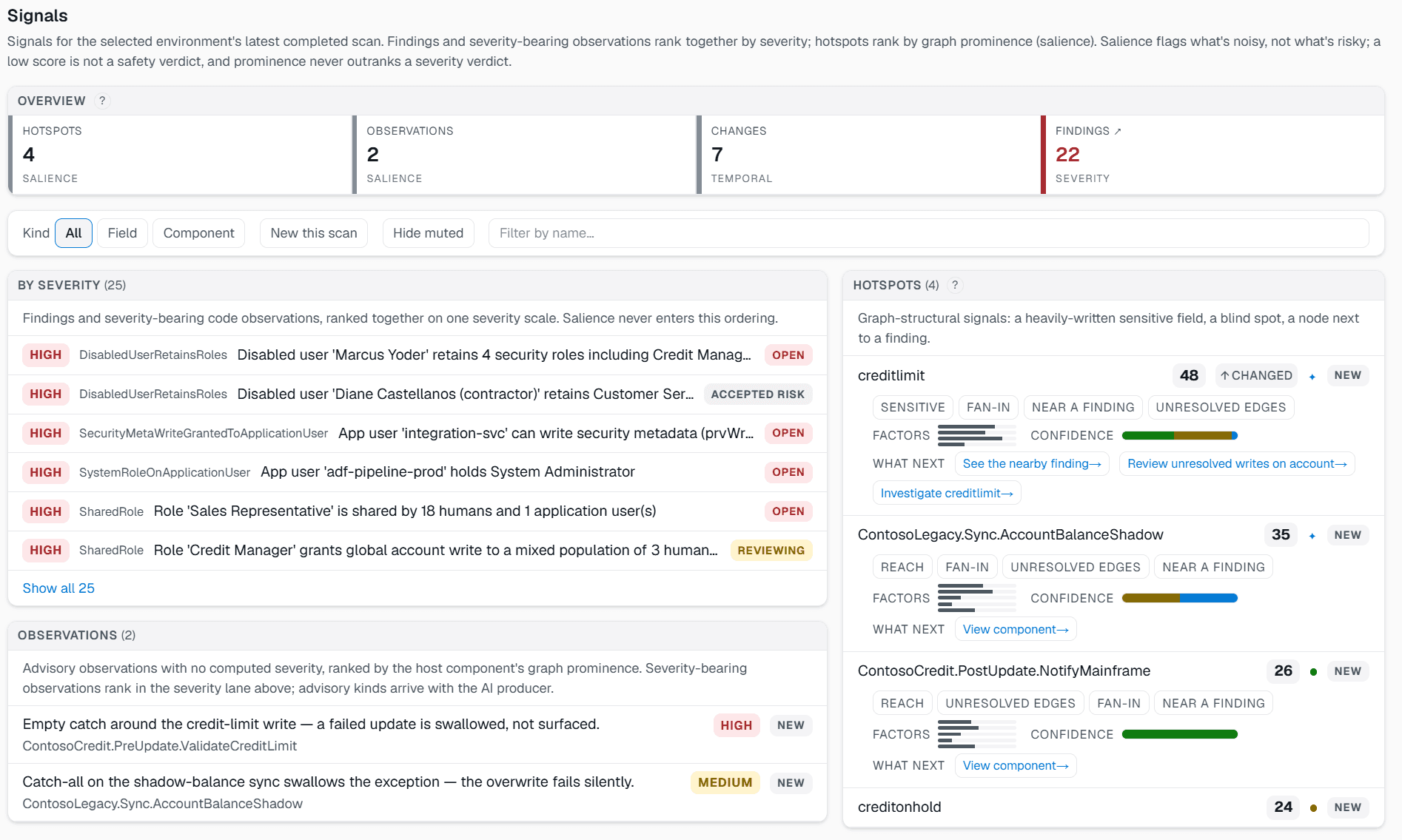
Task: Click the MEDIUM badge on shadow-balance observation
Action: tap(725, 783)
